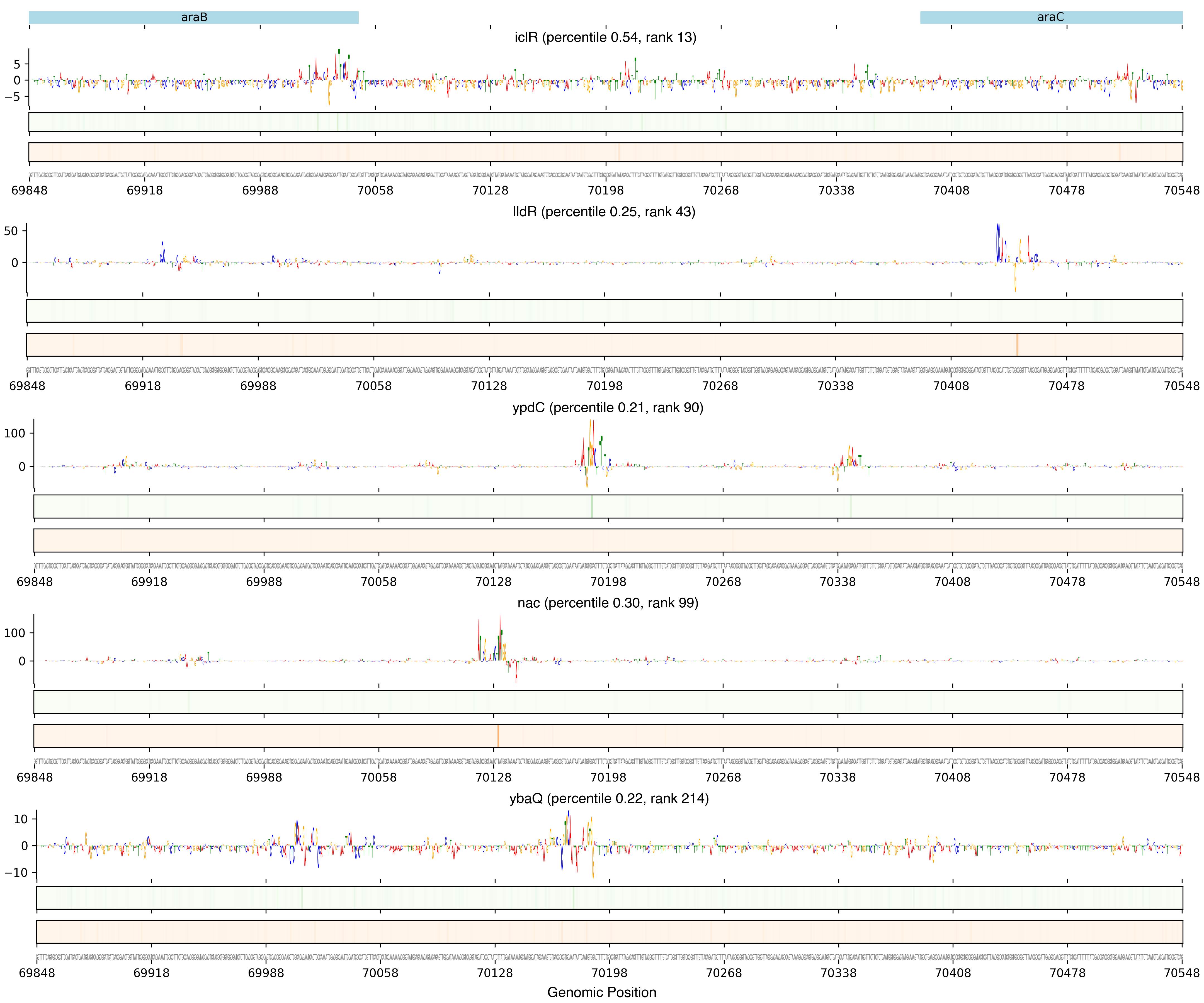Click the iclR panel title
The height and width of the screenshot is (1003, 1204).
(x=605, y=37)
